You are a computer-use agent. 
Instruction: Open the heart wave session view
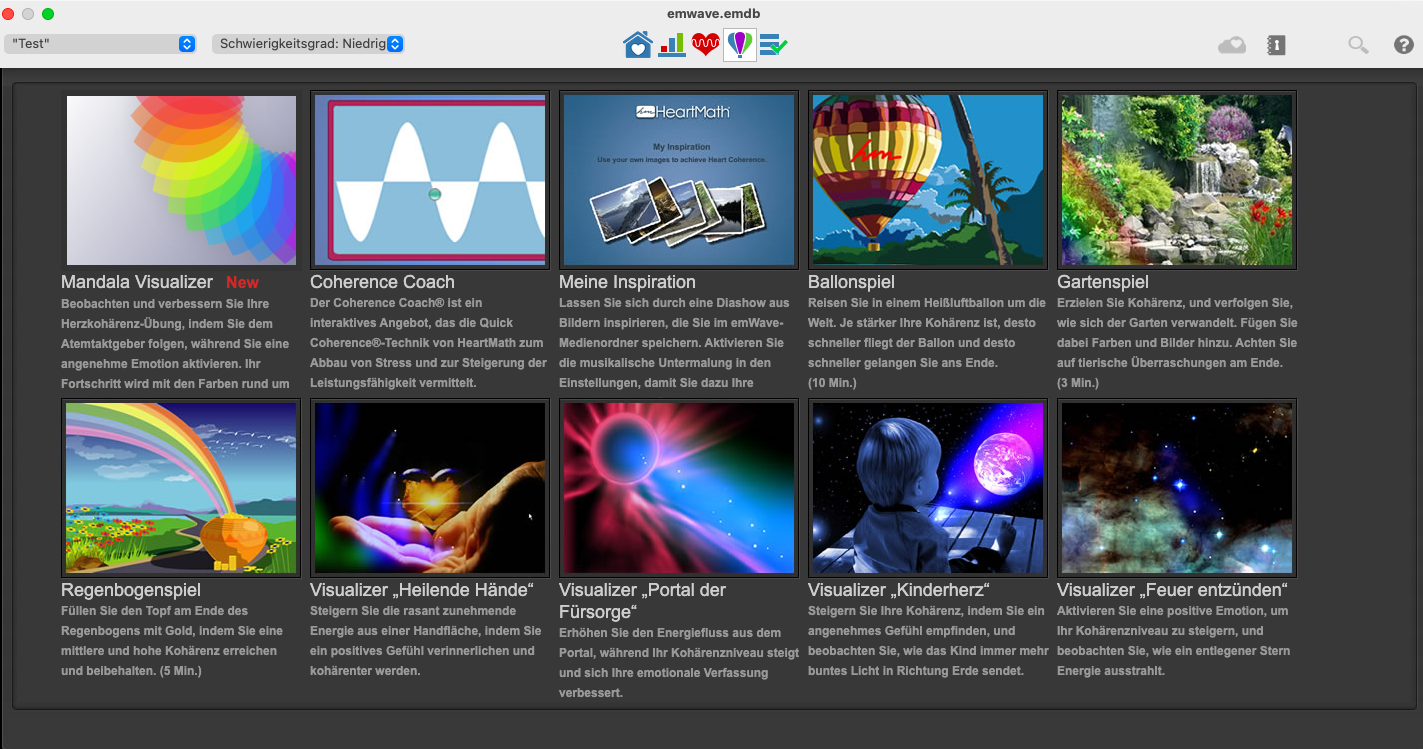click(706, 44)
